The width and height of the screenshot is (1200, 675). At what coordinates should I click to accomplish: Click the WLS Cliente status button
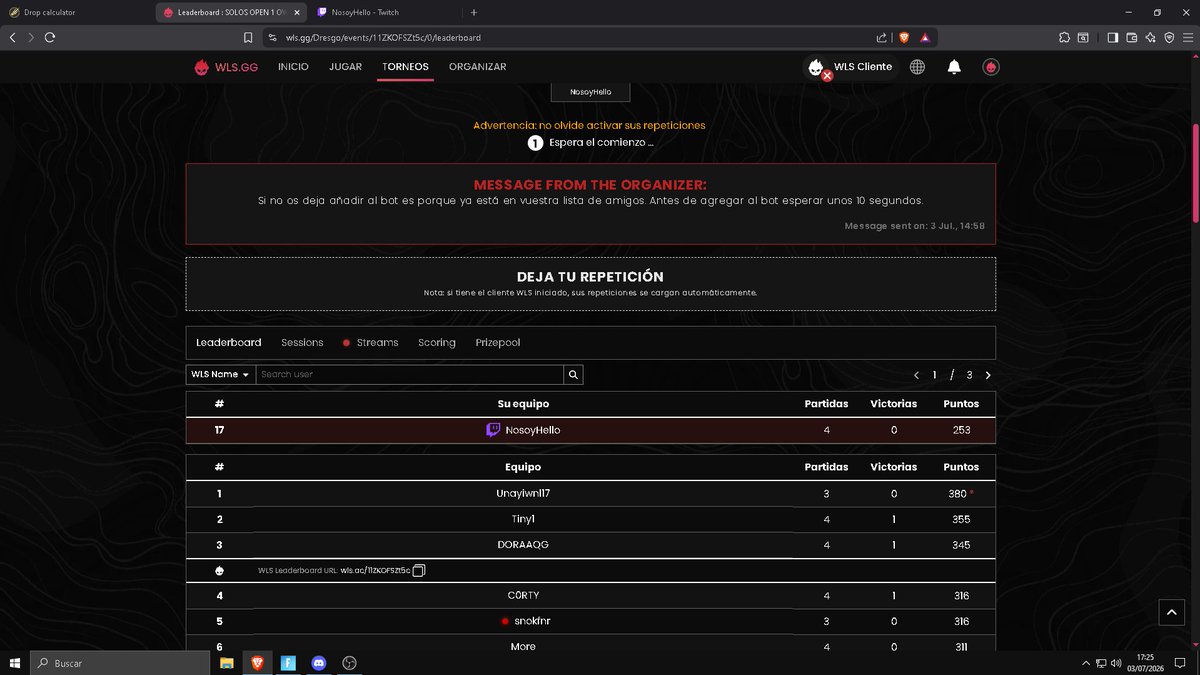tap(850, 67)
